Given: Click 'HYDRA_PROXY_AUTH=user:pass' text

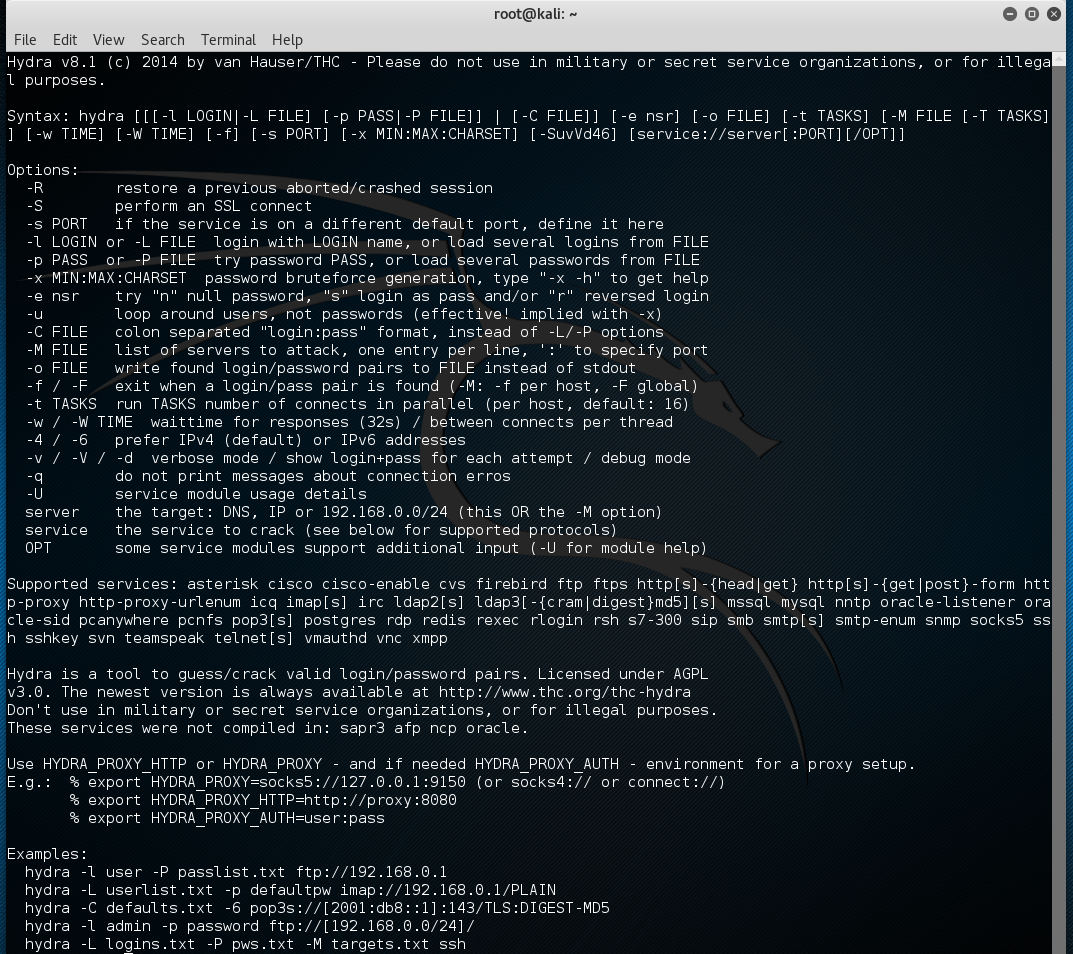Looking at the screenshot, I should pos(268,818).
